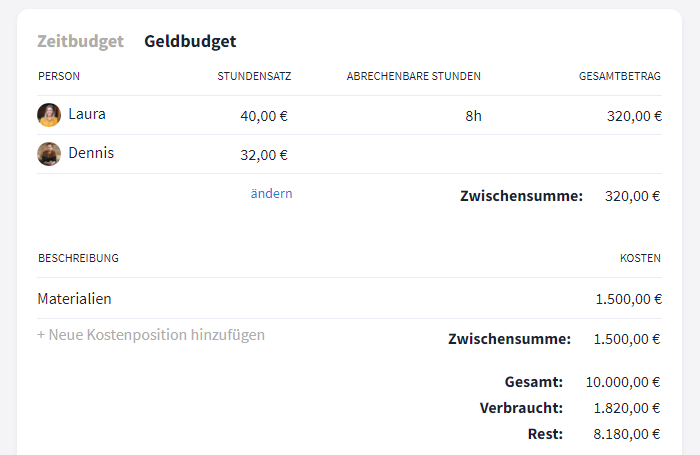Click Dennis's hourly rate of 32,00 €

(x=264, y=155)
